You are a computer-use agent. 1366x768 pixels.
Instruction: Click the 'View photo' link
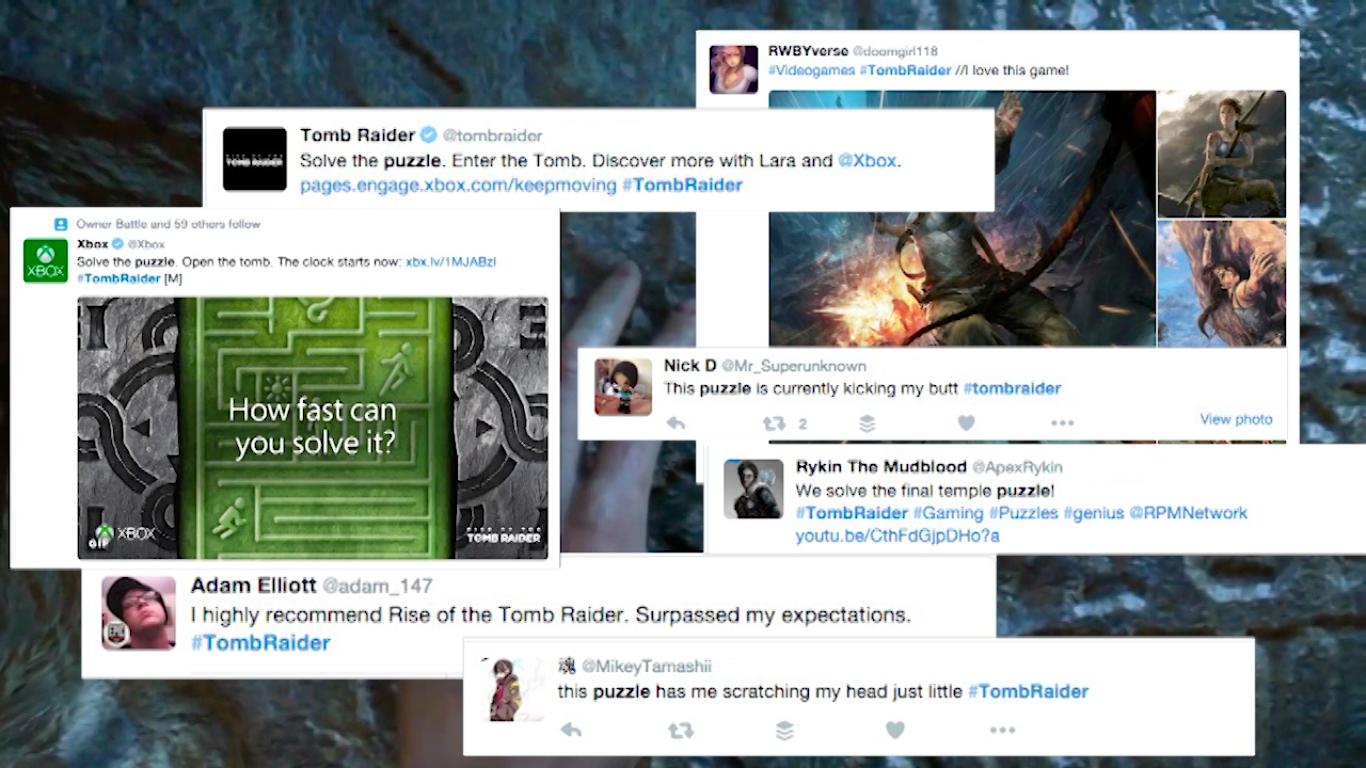(x=1236, y=419)
